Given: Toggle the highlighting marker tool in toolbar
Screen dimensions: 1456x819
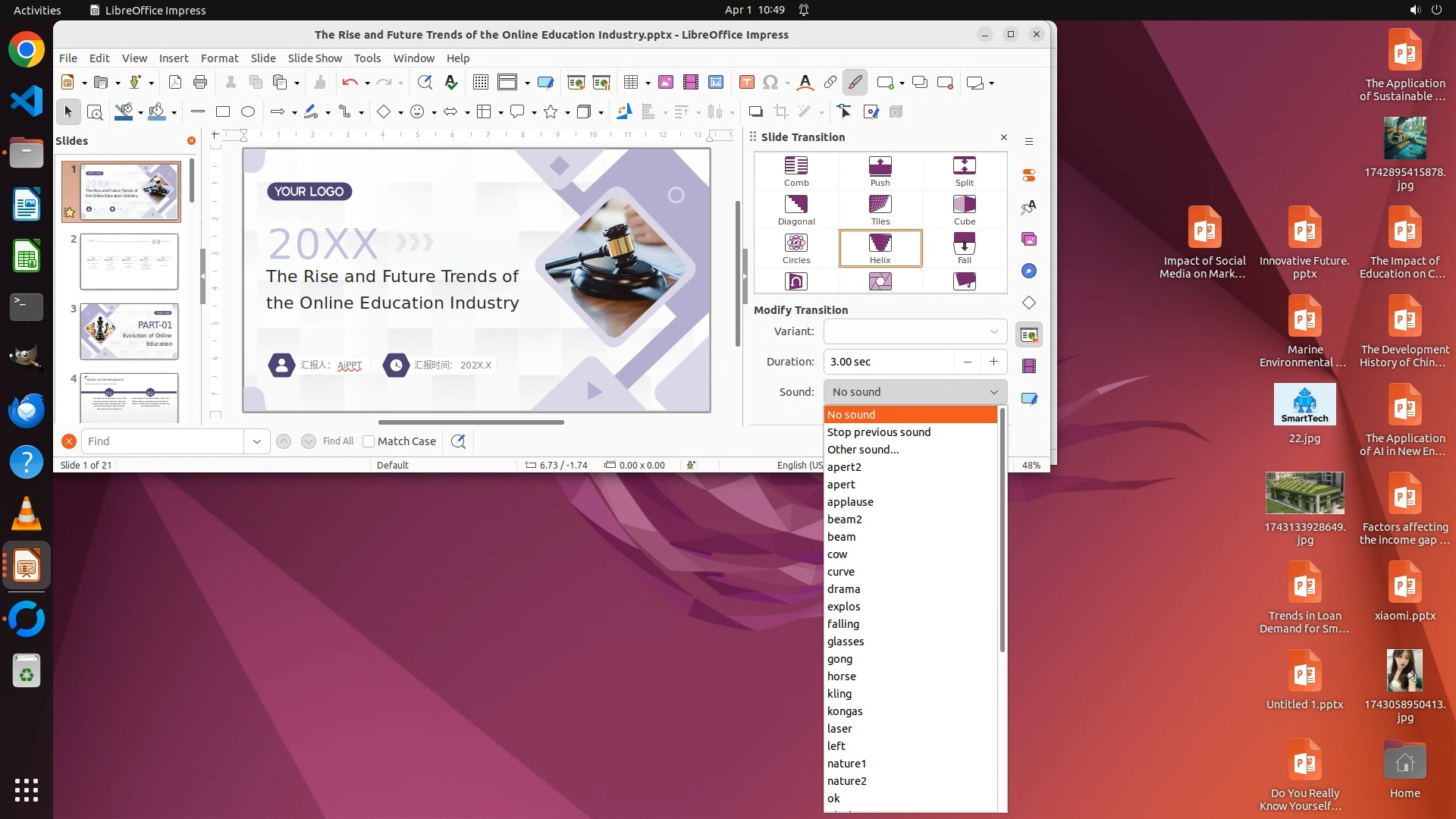Looking at the screenshot, I should pos(855,83).
